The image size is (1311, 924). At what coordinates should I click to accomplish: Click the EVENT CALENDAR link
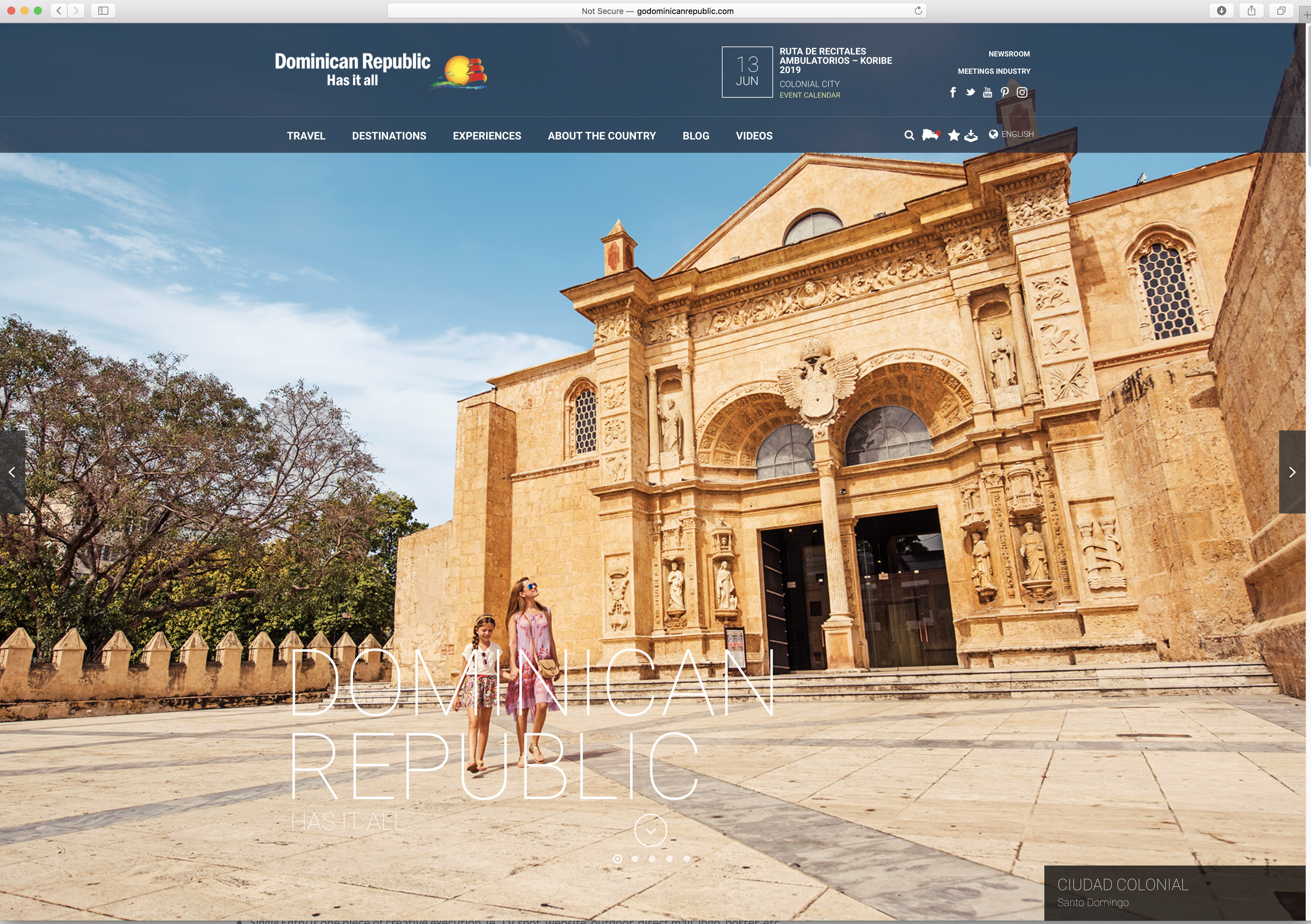(810, 95)
